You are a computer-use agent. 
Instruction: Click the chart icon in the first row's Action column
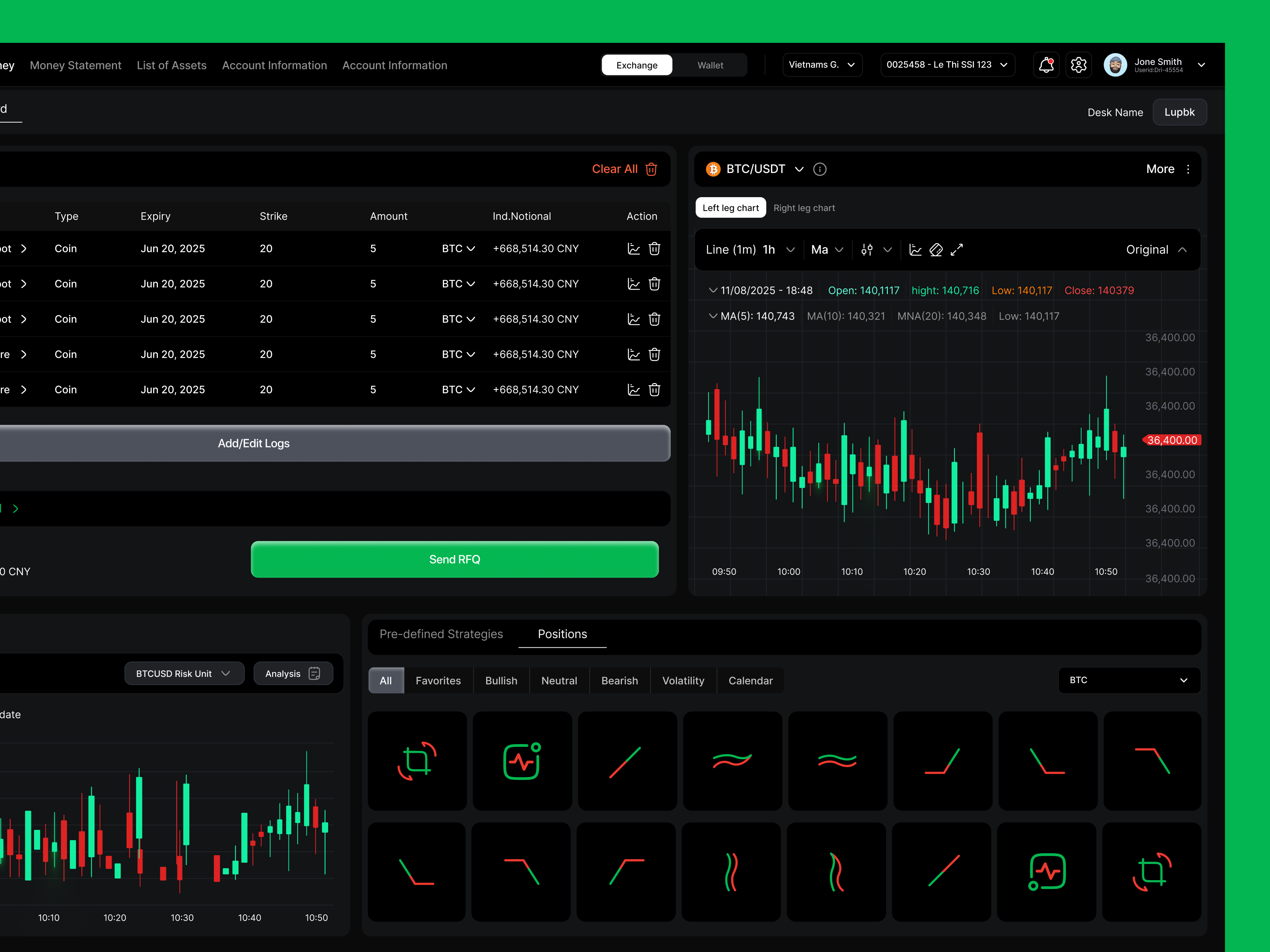(x=634, y=248)
